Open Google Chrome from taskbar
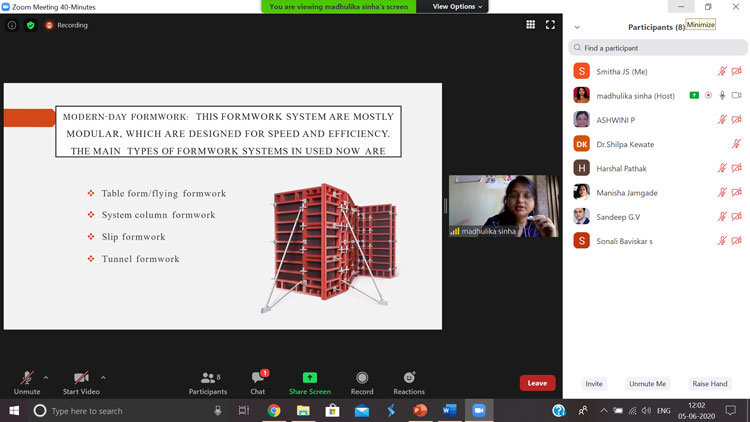Image resolution: width=750 pixels, height=422 pixels. click(x=274, y=411)
